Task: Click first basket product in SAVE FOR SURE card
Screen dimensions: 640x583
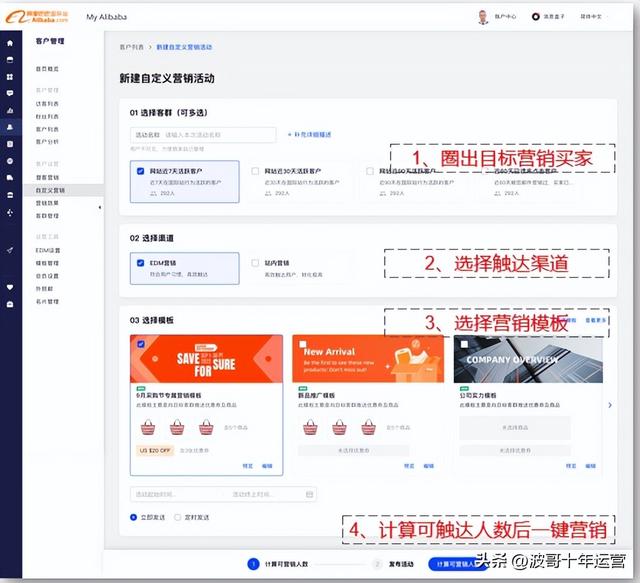Action: 148,427
